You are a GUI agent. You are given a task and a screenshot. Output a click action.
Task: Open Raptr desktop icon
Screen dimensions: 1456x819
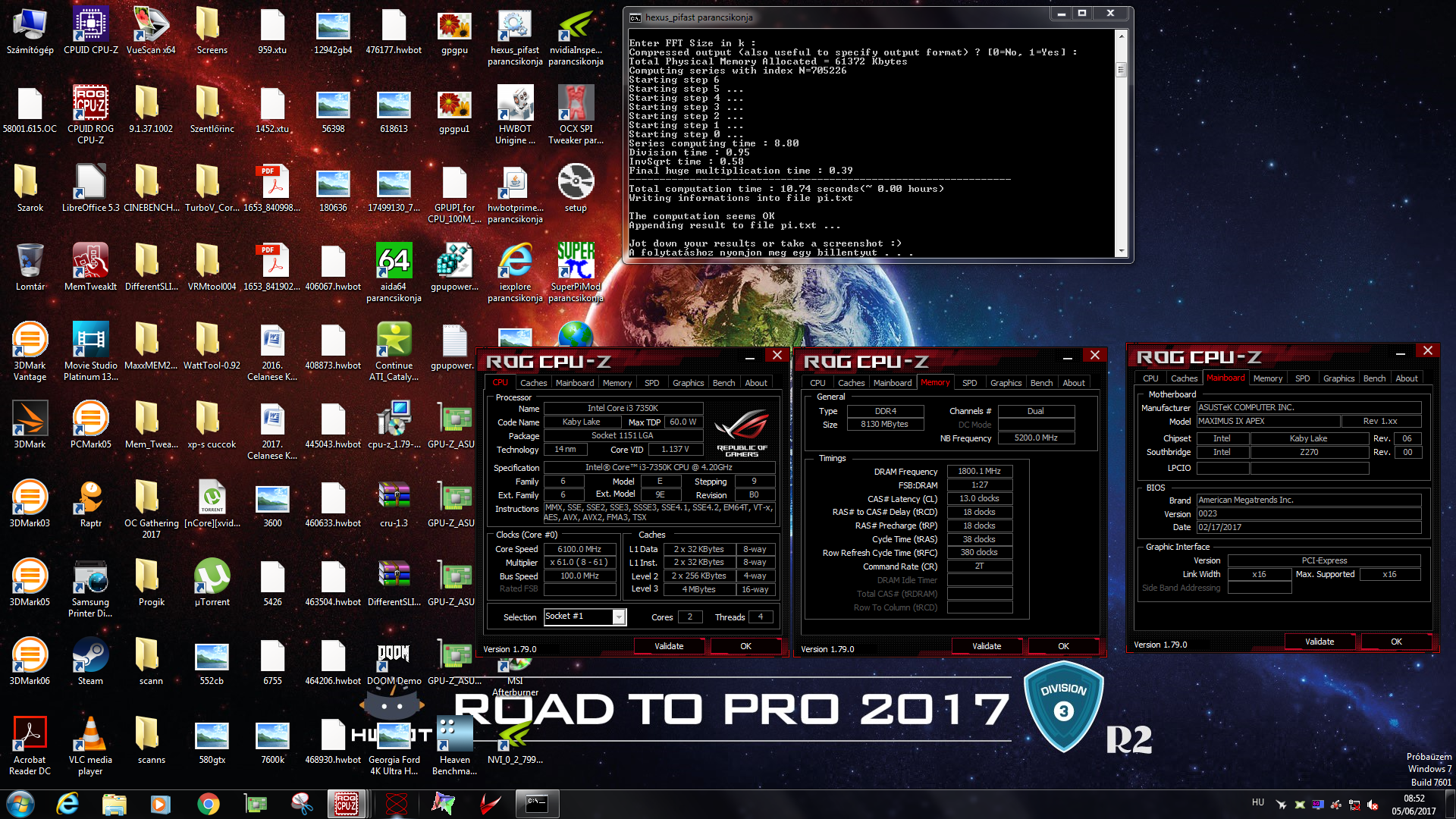90,503
